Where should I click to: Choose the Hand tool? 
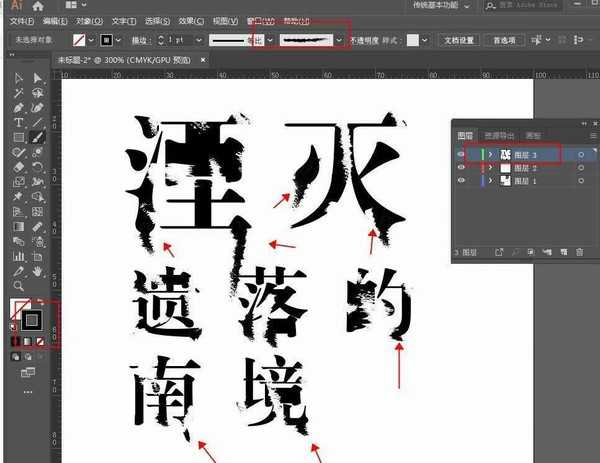coord(38,271)
